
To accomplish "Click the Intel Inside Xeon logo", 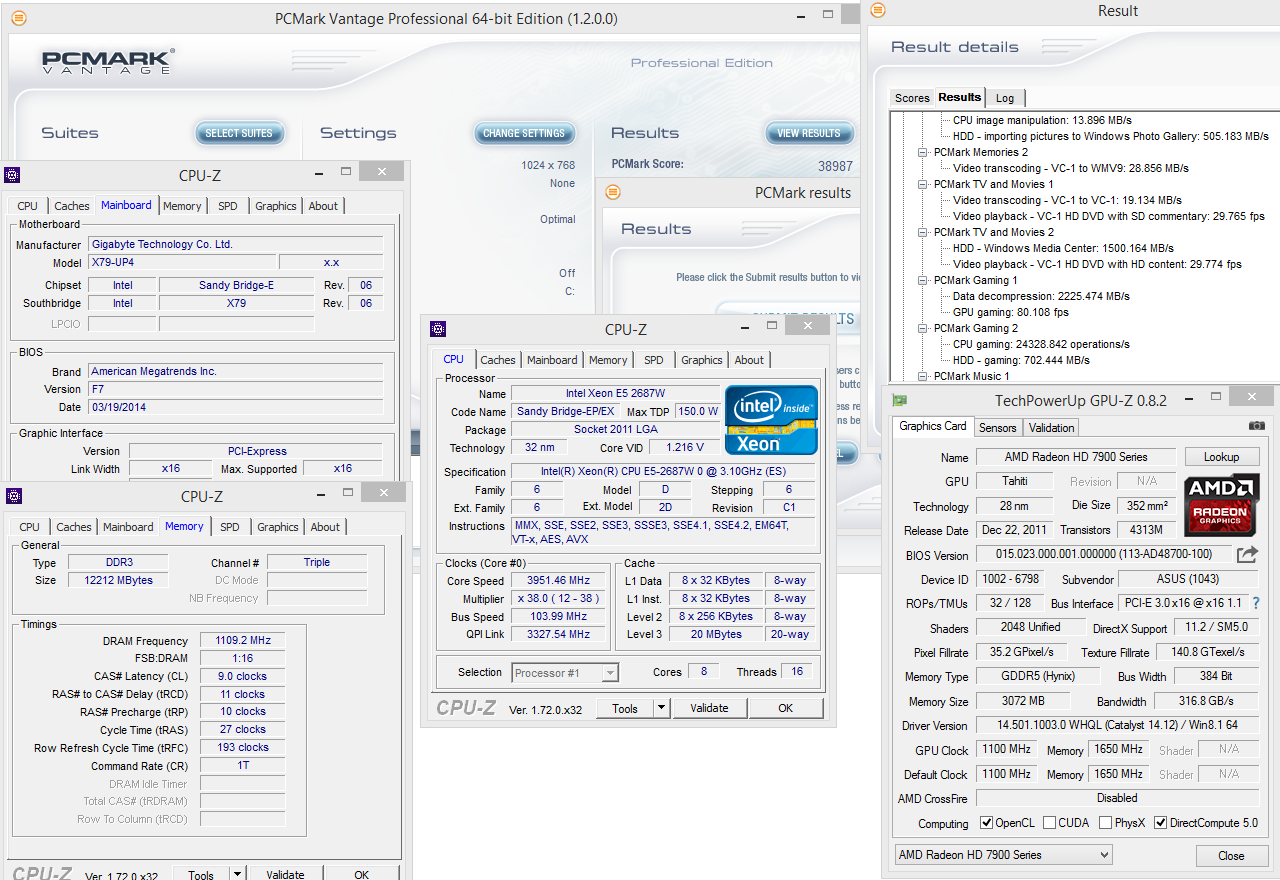I will click(x=771, y=419).
